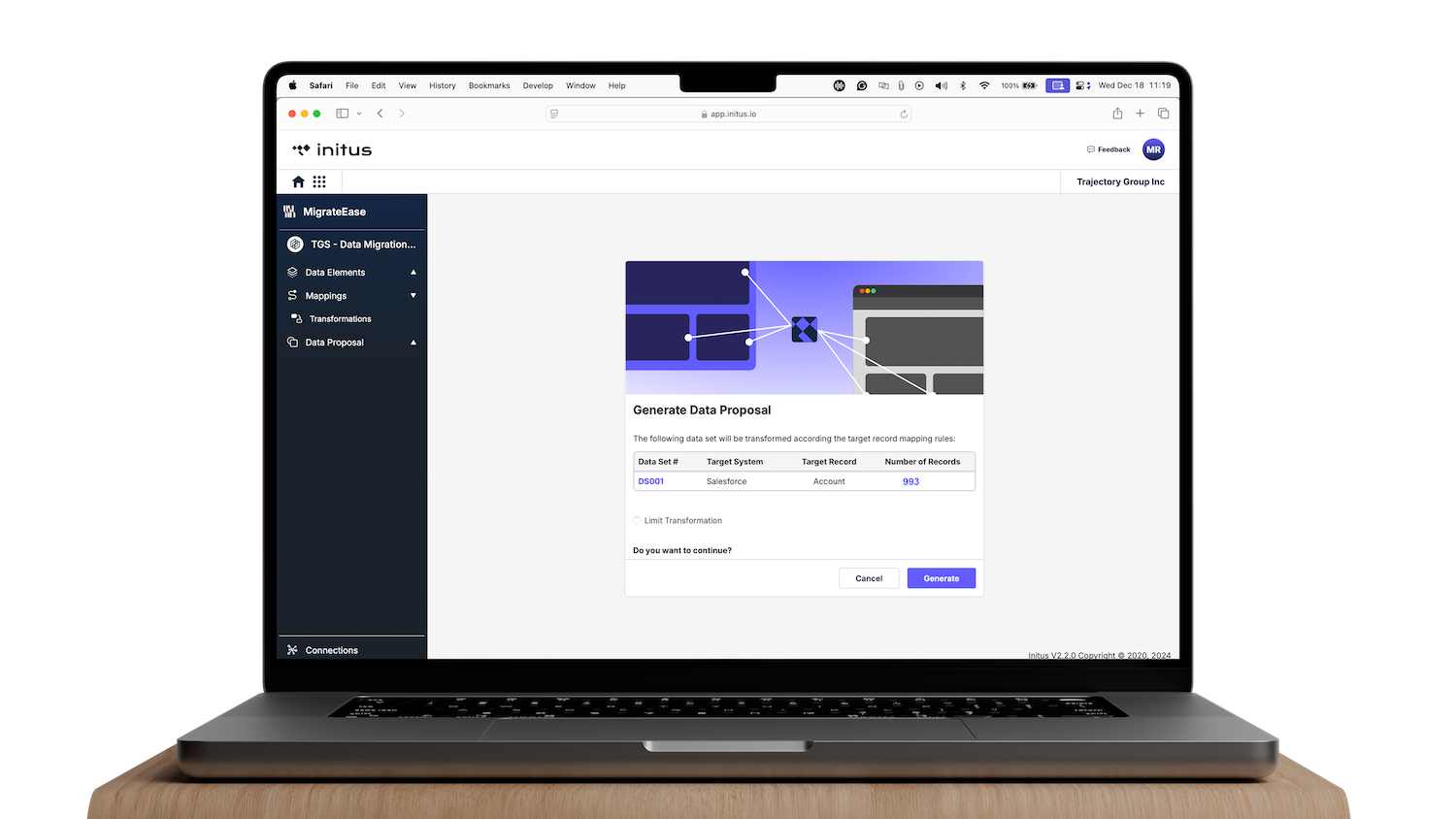
Task: Cancel the data proposal dialog
Action: click(869, 578)
